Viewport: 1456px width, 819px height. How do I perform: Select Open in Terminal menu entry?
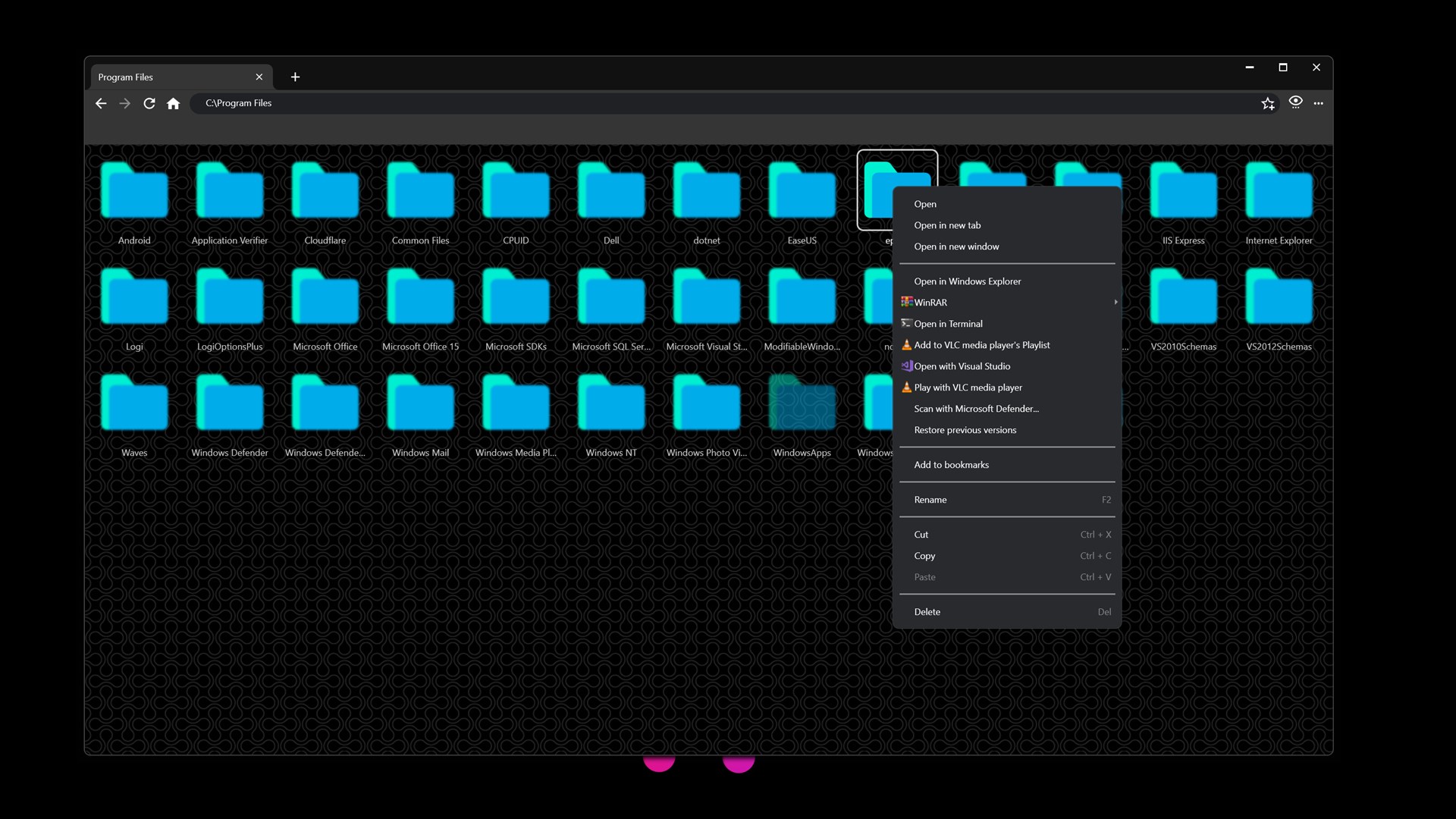click(948, 324)
